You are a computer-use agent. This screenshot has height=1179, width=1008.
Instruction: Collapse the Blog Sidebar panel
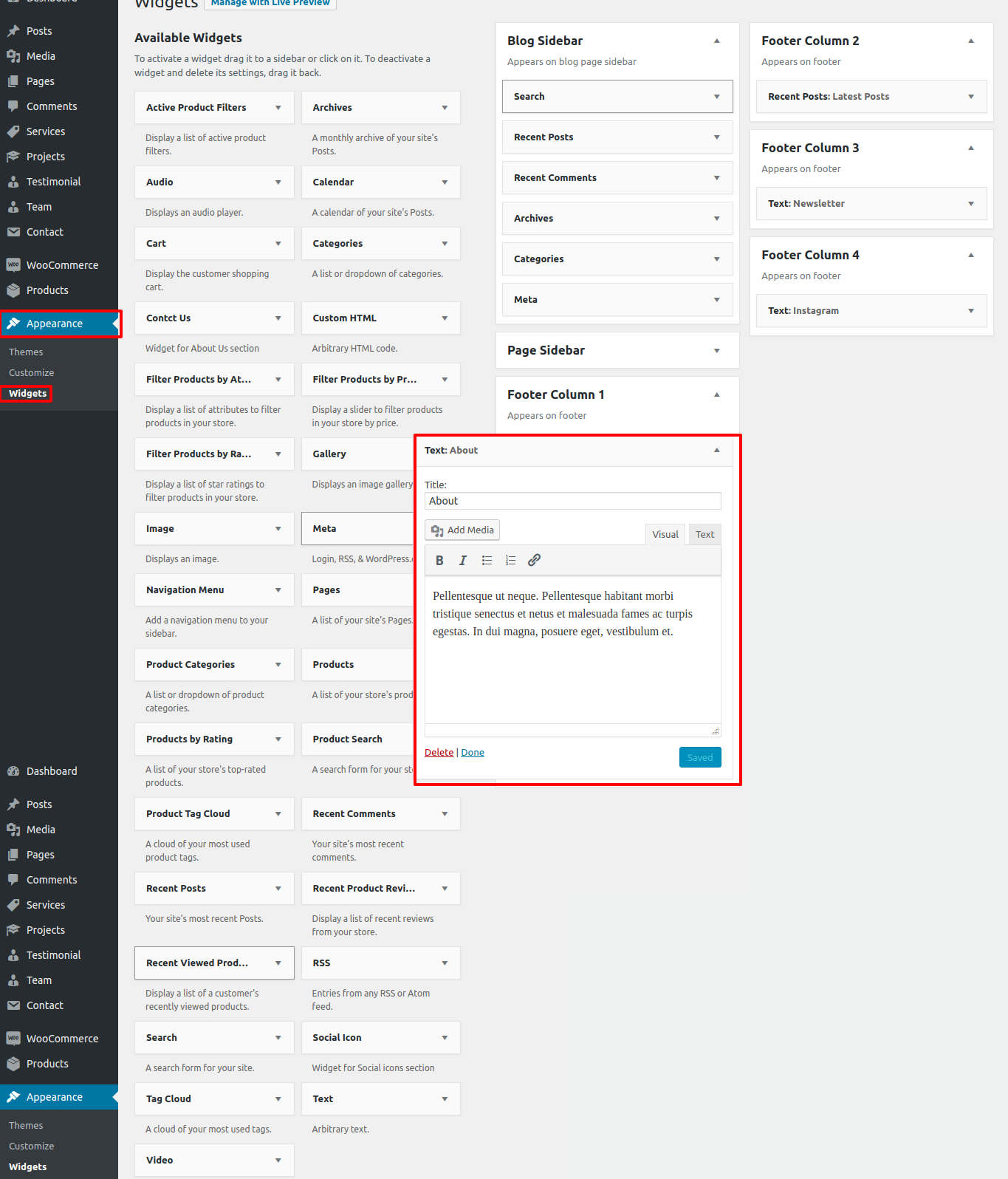click(716, 41)
